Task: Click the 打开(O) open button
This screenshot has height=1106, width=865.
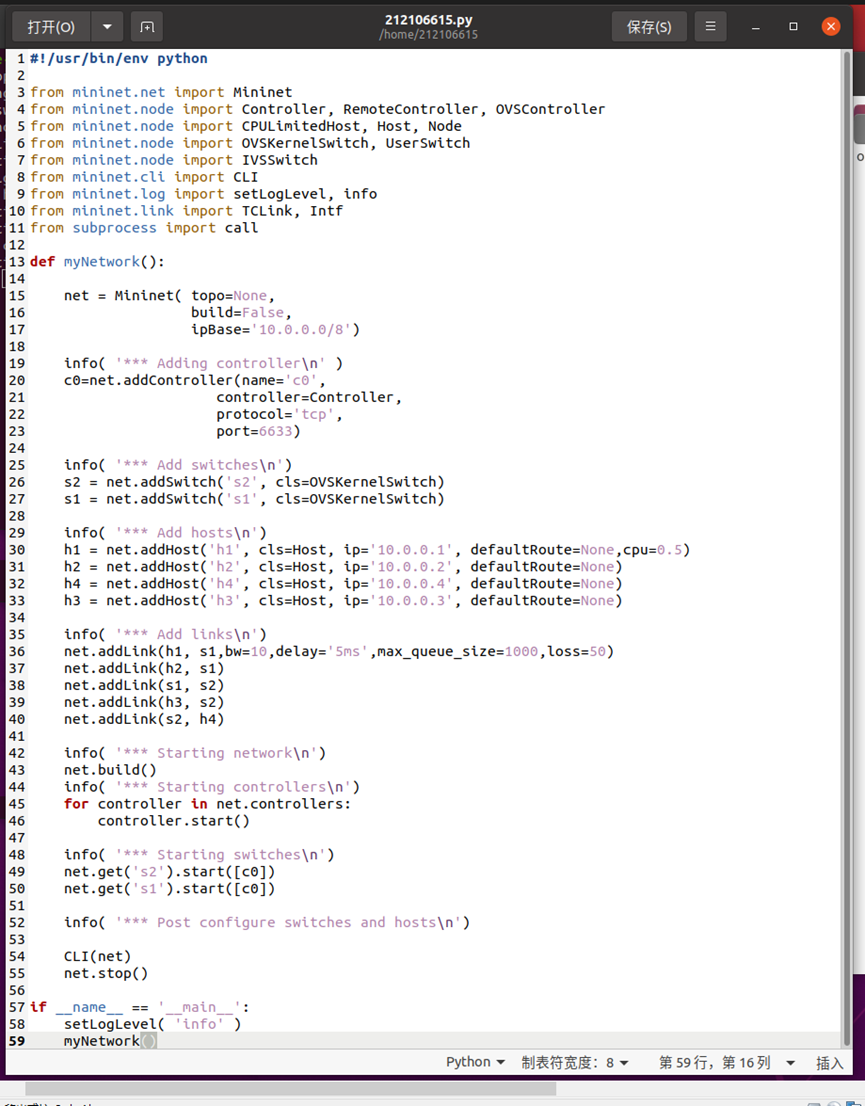Action: (51, 27)
